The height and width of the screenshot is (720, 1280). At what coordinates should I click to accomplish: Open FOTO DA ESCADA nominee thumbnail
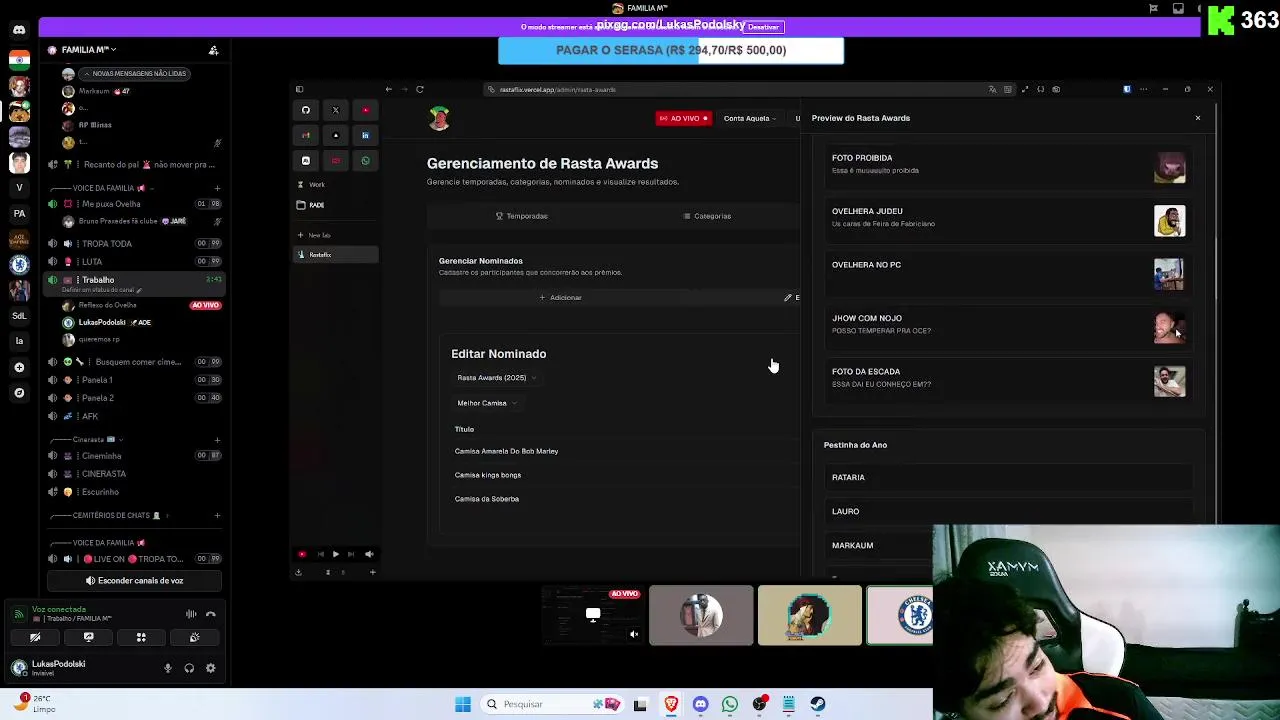click(1169, 381)
